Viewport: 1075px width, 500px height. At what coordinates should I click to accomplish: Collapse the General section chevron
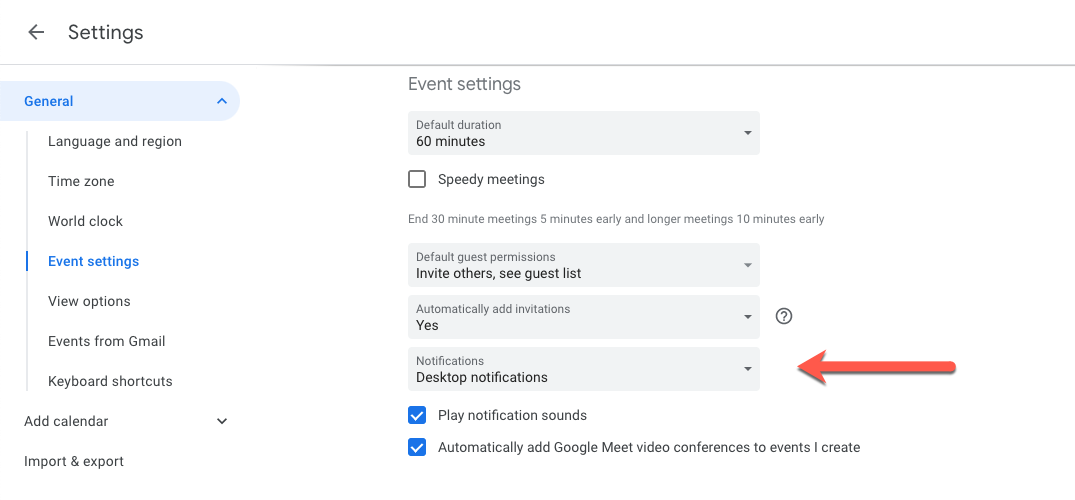tap(221, 101)
